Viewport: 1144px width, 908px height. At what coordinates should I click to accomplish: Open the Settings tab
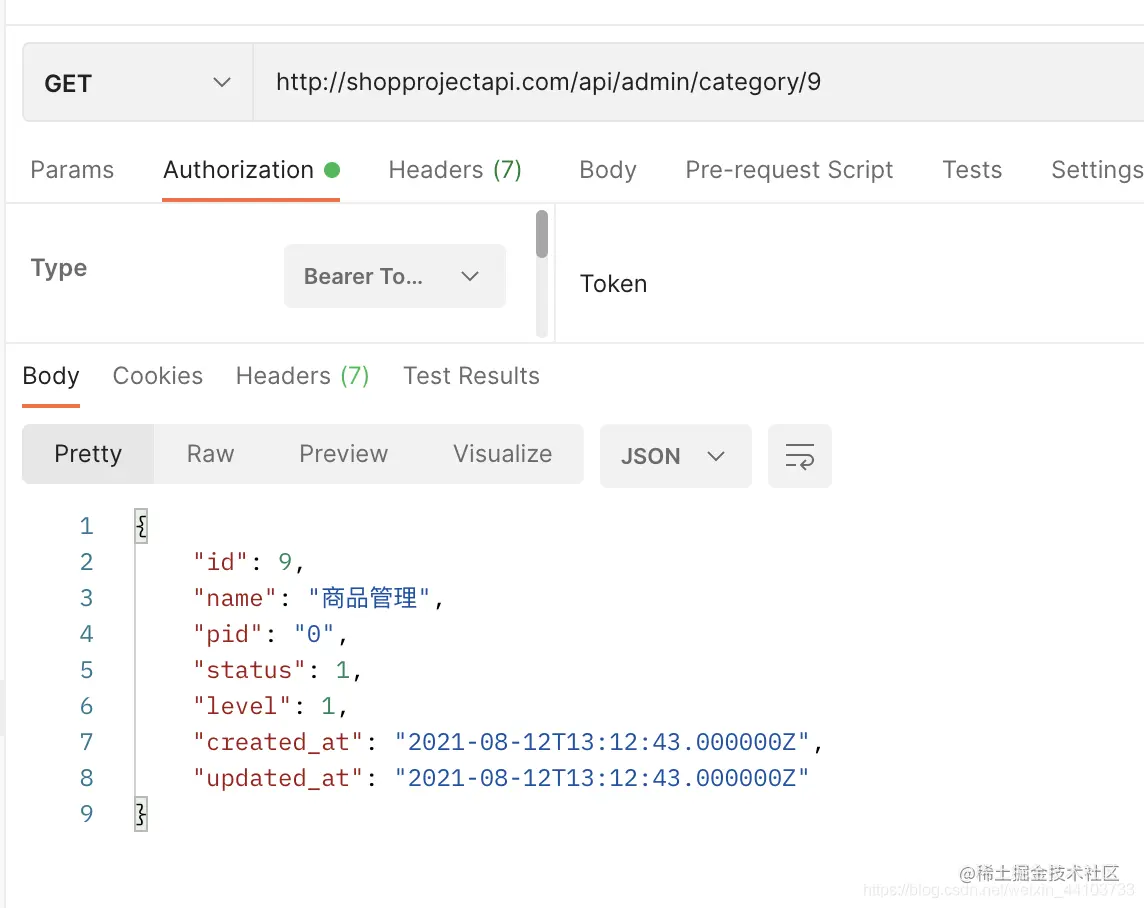click(x=1097, y=170)
